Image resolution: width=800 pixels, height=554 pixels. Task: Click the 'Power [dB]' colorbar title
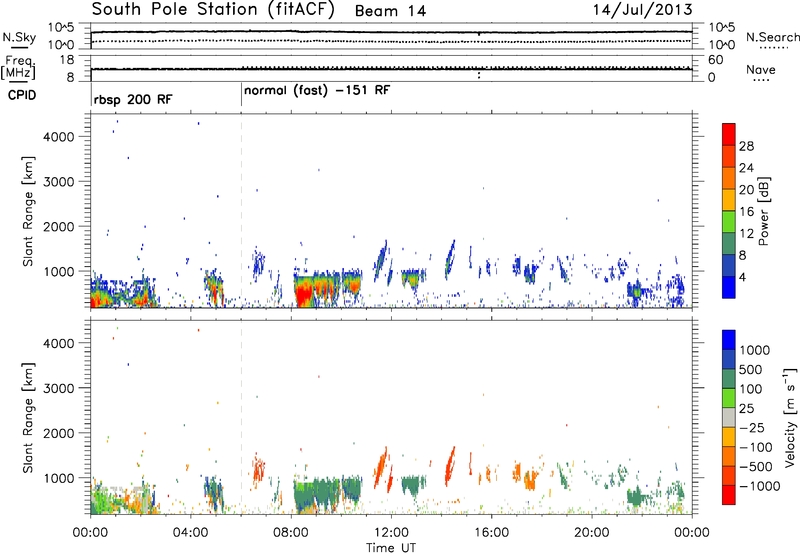click(764, 211)
